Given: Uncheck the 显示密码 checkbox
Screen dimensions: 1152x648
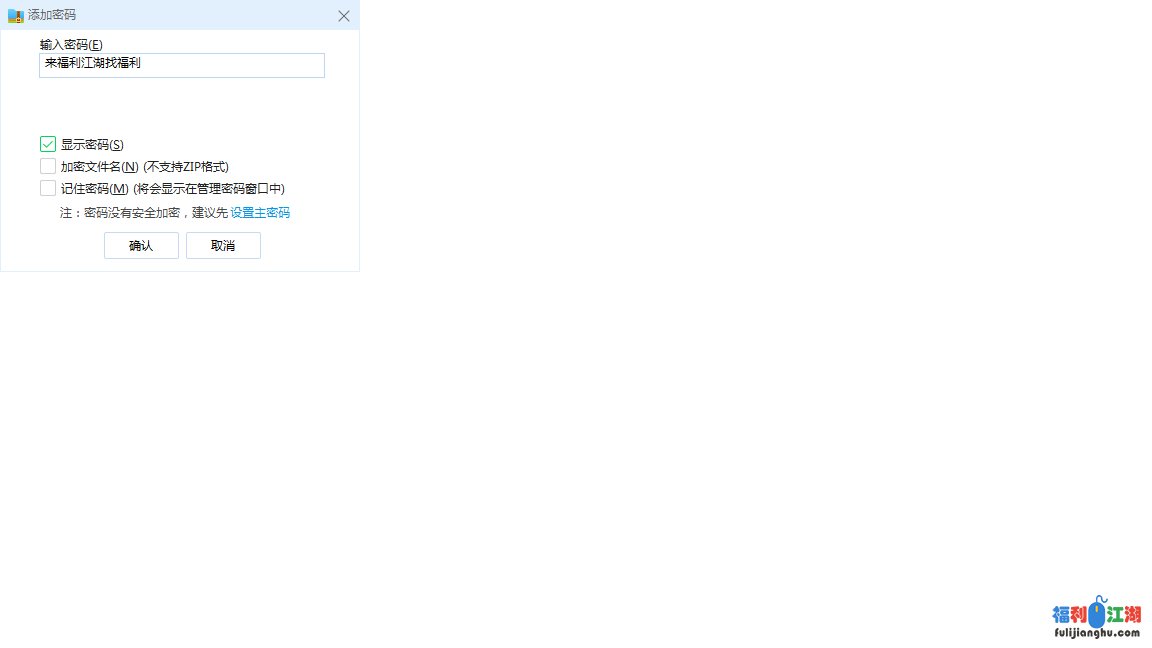Looking at the screenshot, I should [x=48, y=144].
